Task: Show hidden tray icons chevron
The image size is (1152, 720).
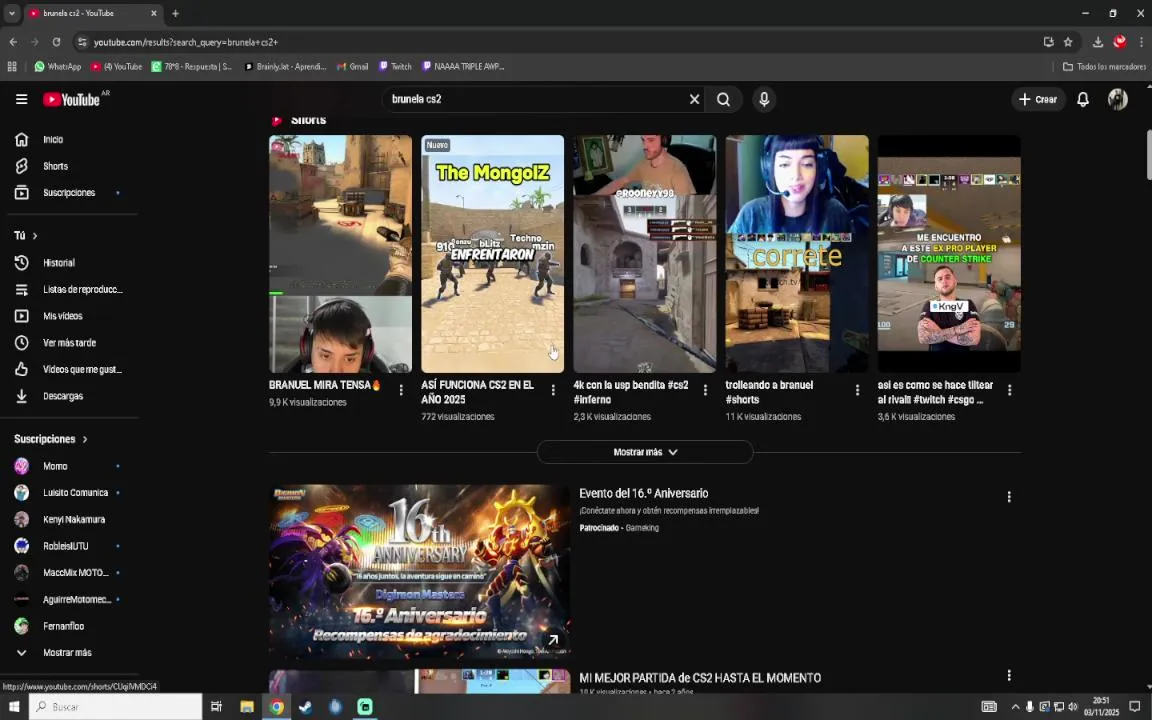Action: 1015,707
